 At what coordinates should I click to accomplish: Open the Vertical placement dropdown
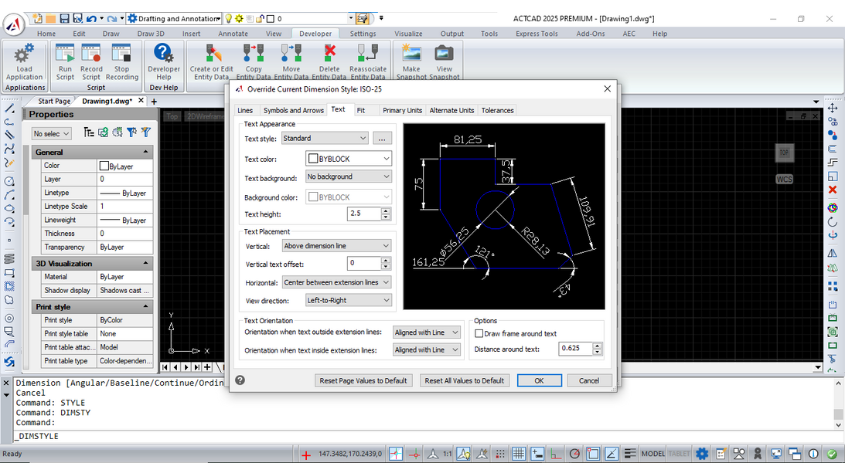(336, 246)
